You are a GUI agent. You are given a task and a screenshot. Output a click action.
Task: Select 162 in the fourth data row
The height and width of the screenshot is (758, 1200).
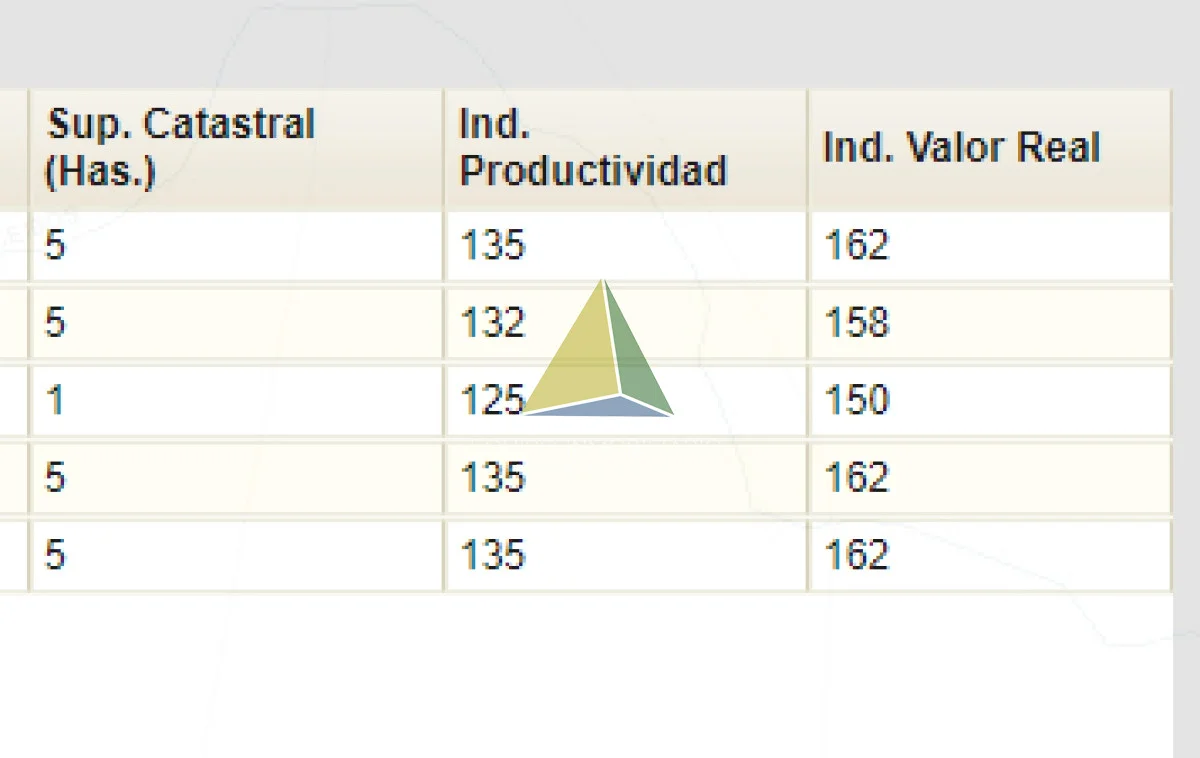(x=857, y=477)
